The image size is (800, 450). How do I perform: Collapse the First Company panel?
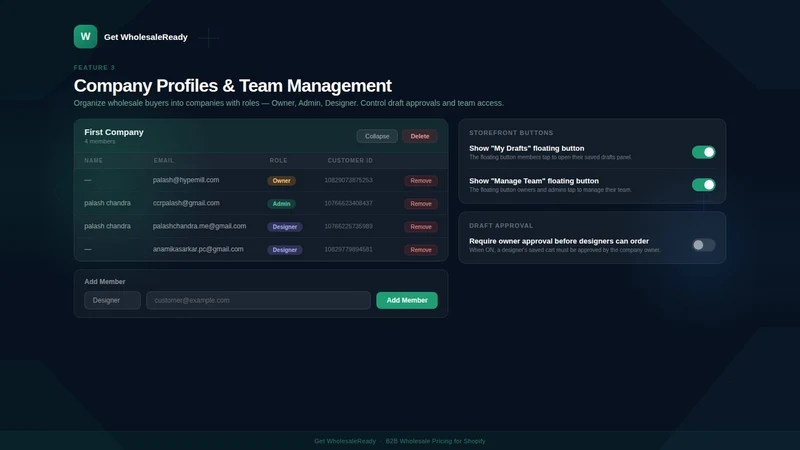pyautogui.click(x=377, y=136)
